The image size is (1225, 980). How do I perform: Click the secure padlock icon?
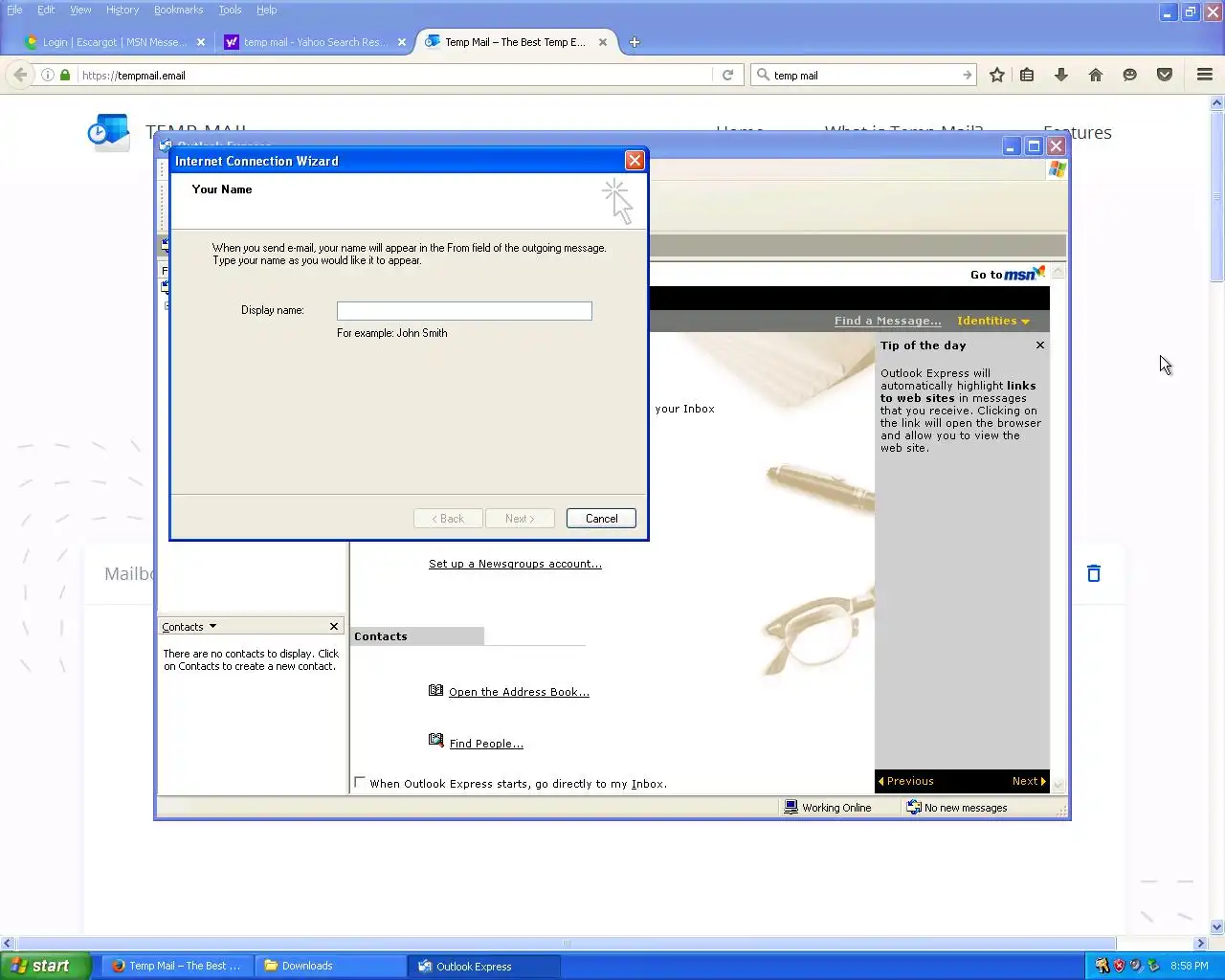pos(65,75)
